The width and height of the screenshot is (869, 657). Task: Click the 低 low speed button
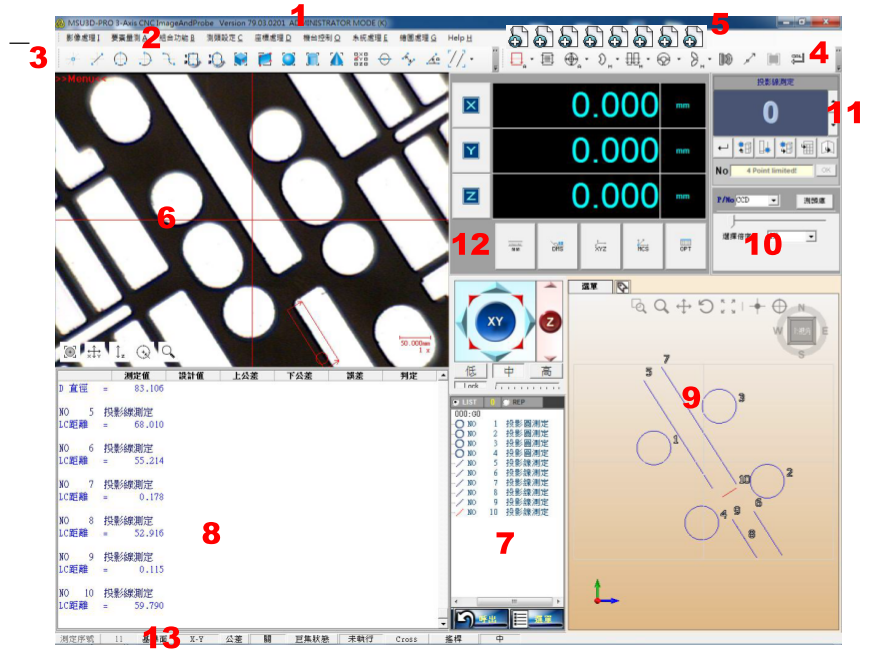[x=471, y=371]
